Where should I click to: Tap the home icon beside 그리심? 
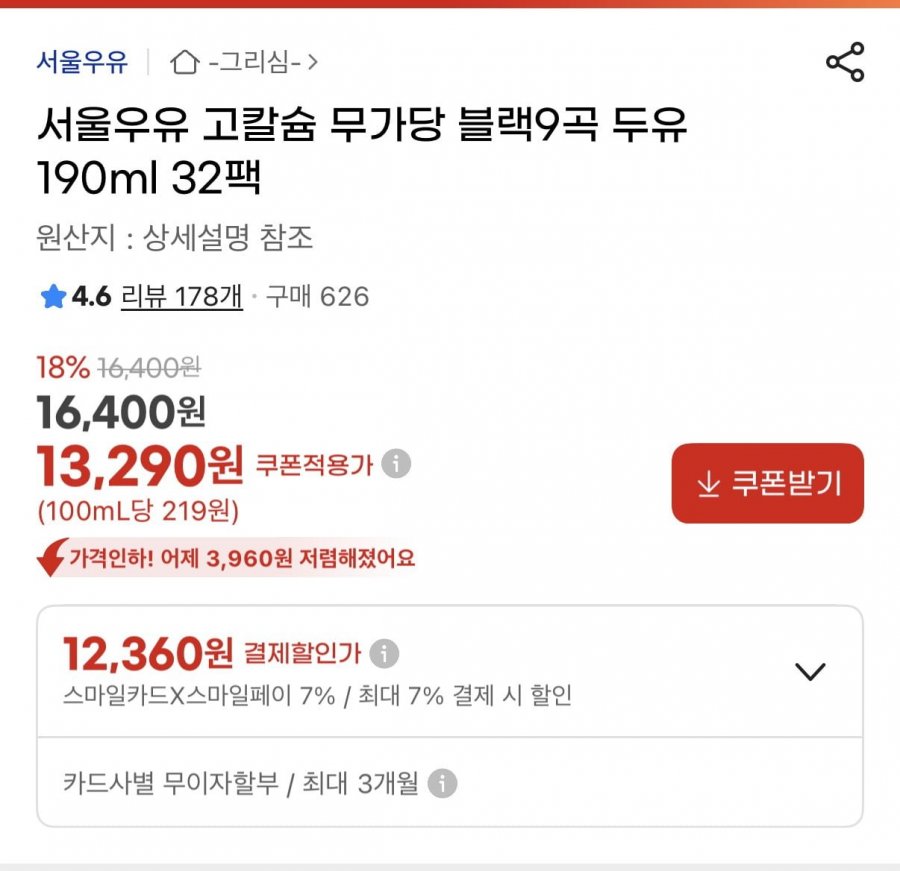[185, 63]
